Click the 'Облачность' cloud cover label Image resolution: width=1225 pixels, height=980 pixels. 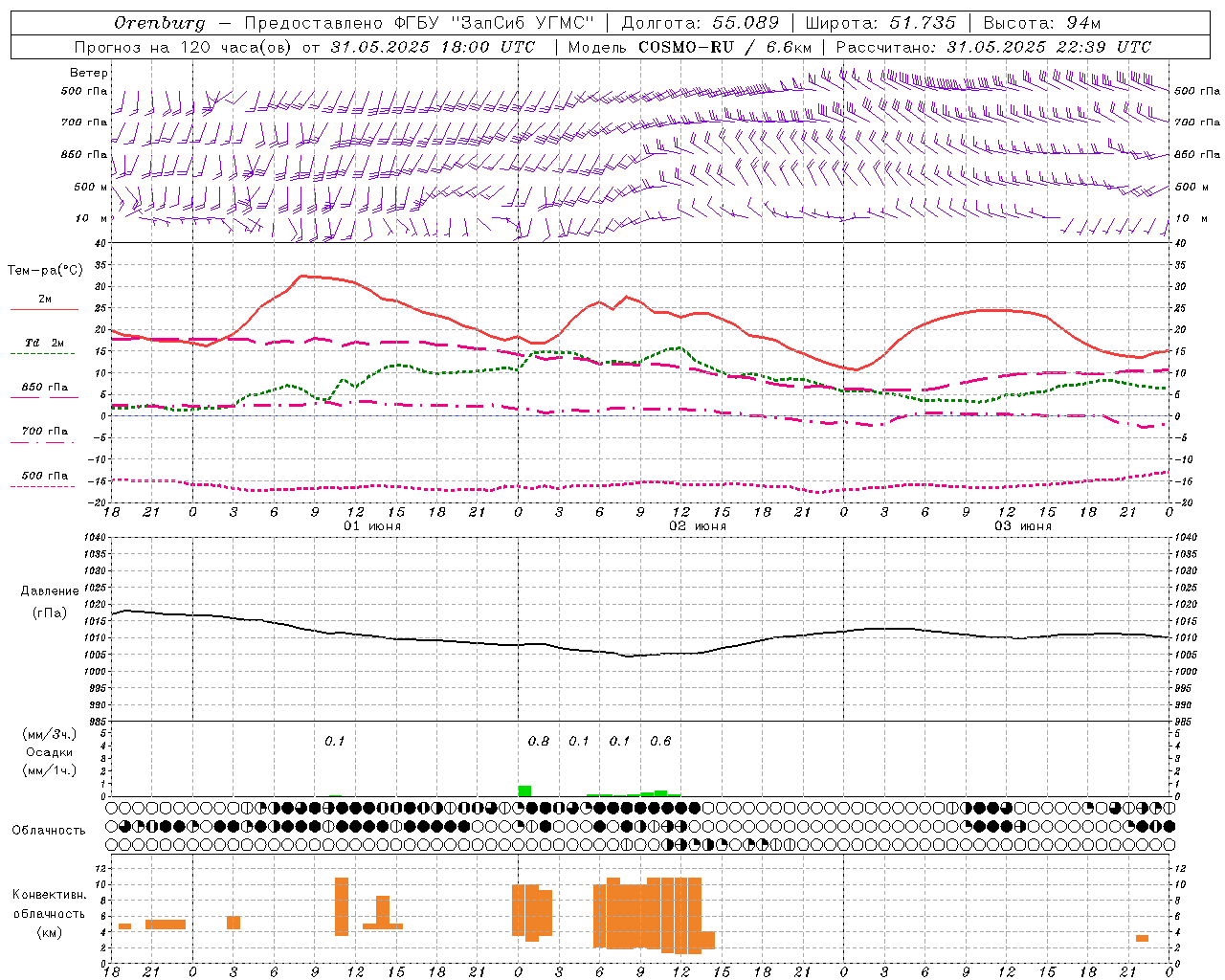coord(49,830)
